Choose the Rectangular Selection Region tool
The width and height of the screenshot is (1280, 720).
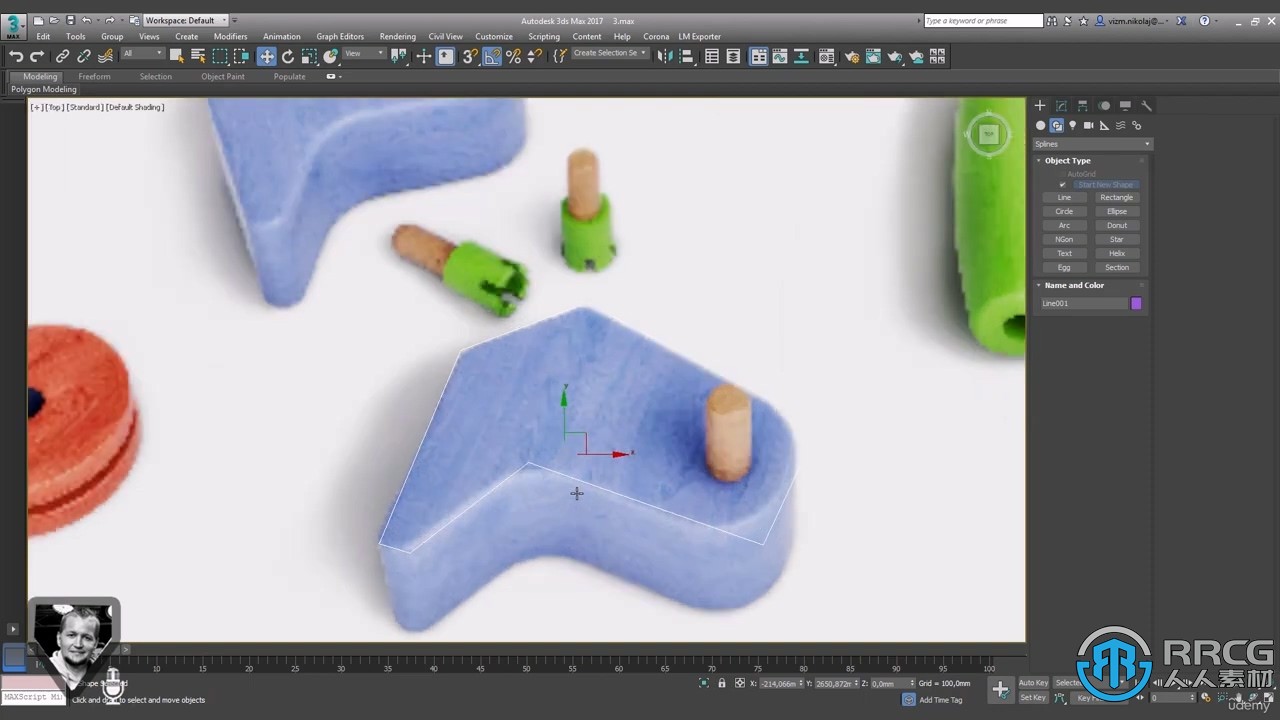(220, 57)
